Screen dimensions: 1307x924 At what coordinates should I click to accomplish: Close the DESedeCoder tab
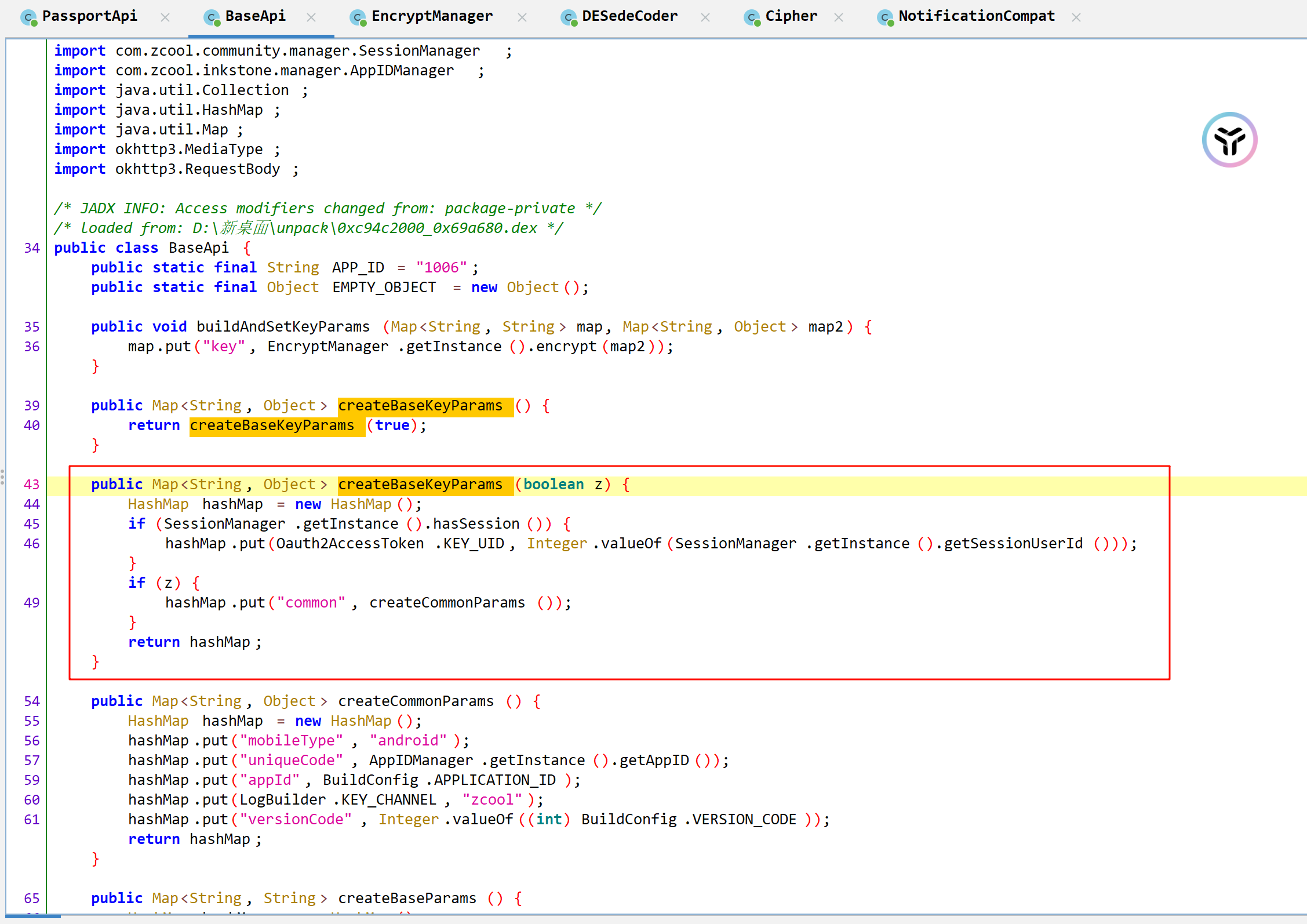pyautogui.click(x=705, y=17)
